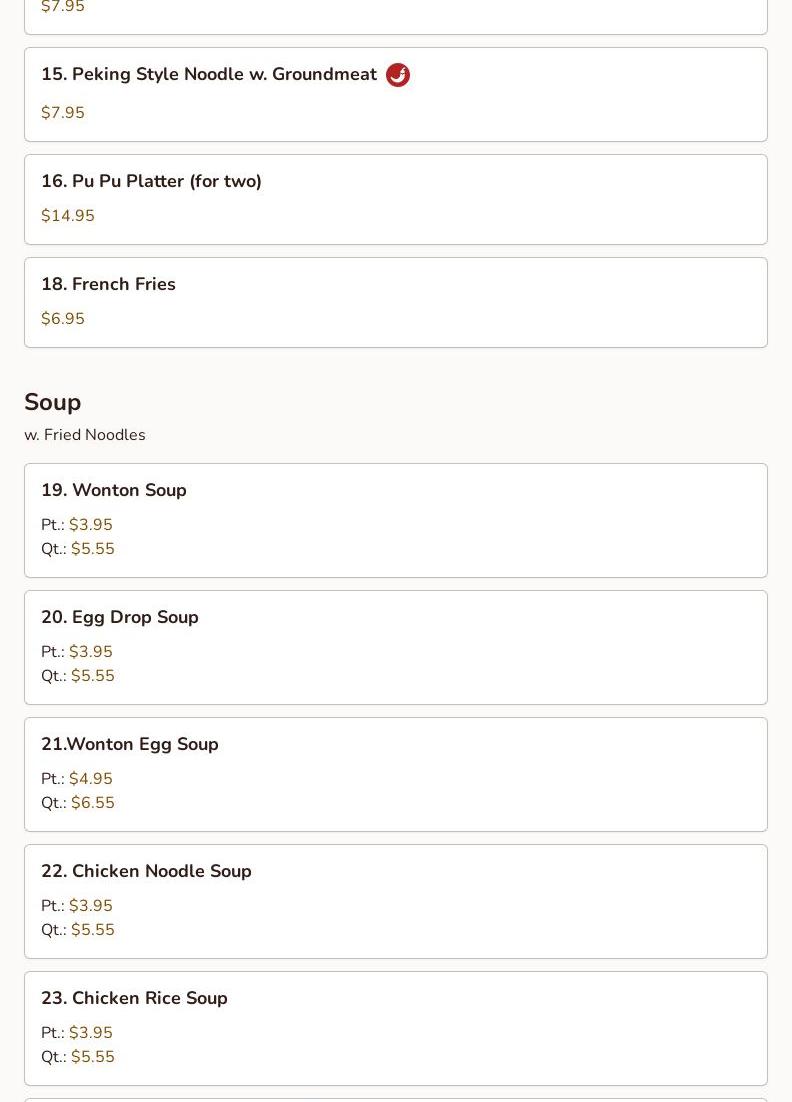This screenshot has height=1102, width=792.
Task: Choose 22. Chicken Noodle Soup item
Action: 396,902
